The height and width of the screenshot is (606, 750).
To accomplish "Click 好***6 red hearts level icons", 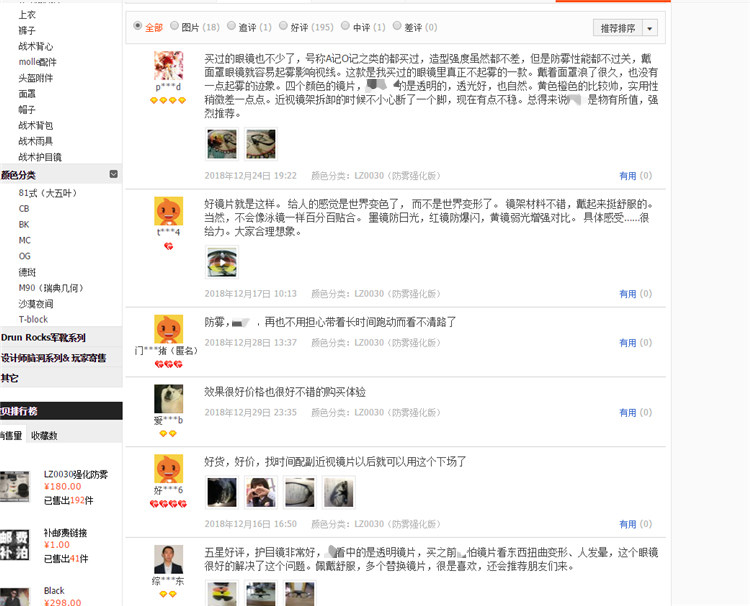I will 168,504.
